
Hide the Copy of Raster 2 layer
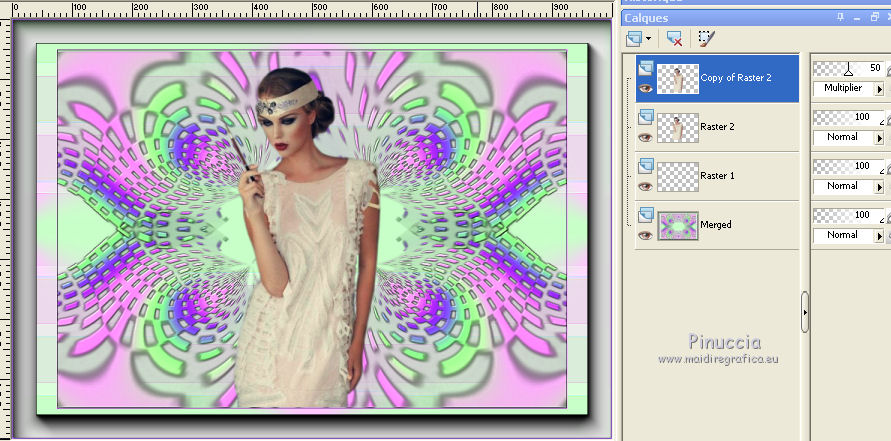coord(645,88)
